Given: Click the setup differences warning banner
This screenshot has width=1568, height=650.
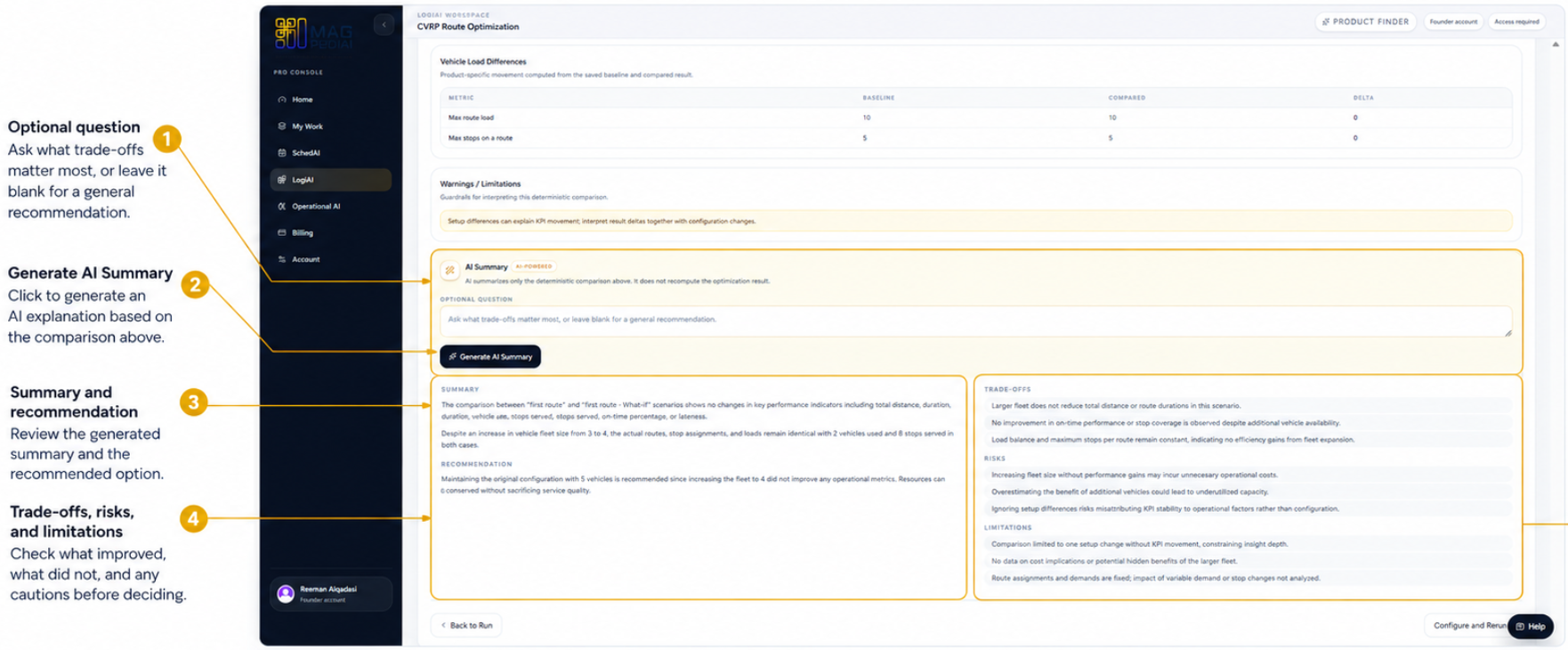Looking at the screenshot, I should click(x=976, y=221).
